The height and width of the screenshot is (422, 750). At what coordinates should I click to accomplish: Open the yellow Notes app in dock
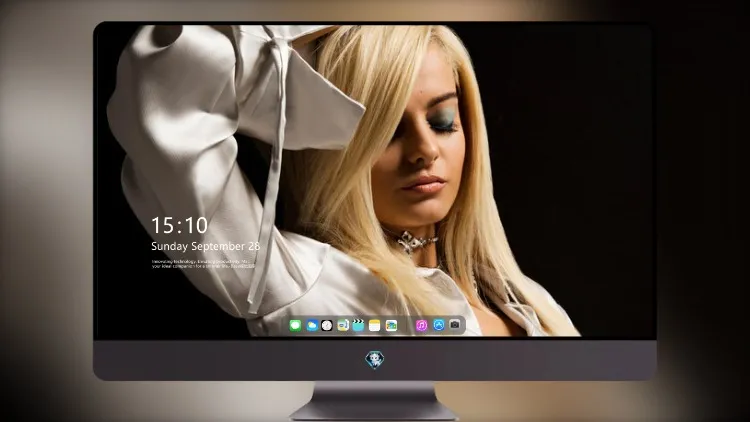pyautogui.click(x=375, y=325)
